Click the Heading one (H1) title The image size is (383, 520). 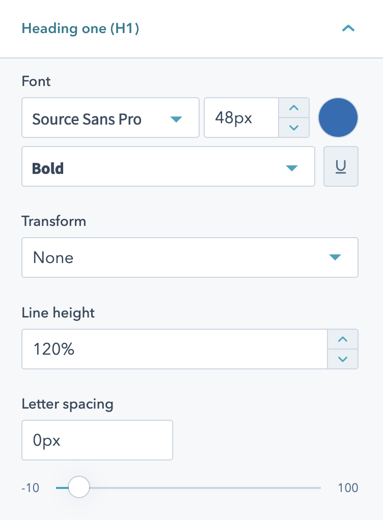pos(80,28)
